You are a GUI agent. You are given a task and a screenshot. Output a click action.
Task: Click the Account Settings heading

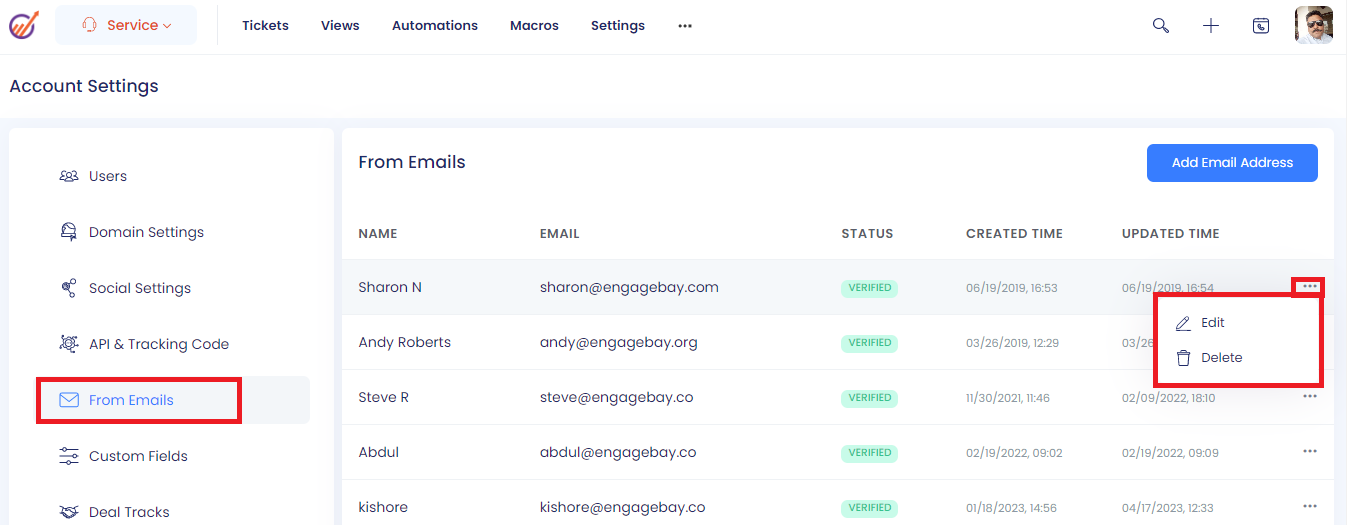point(84,86)
